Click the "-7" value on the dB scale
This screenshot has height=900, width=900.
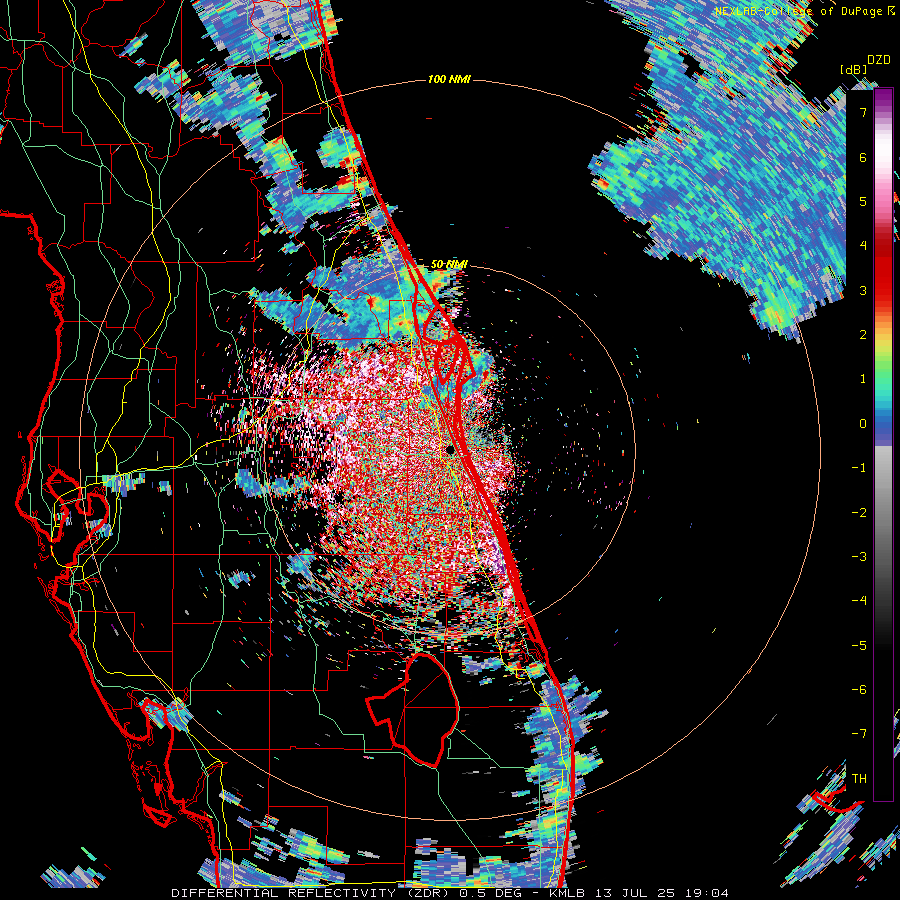coord(859,734)
